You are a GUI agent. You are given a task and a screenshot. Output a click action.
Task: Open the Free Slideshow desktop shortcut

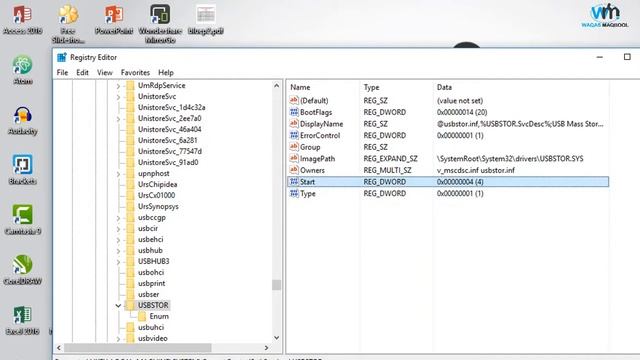(68, 23)
